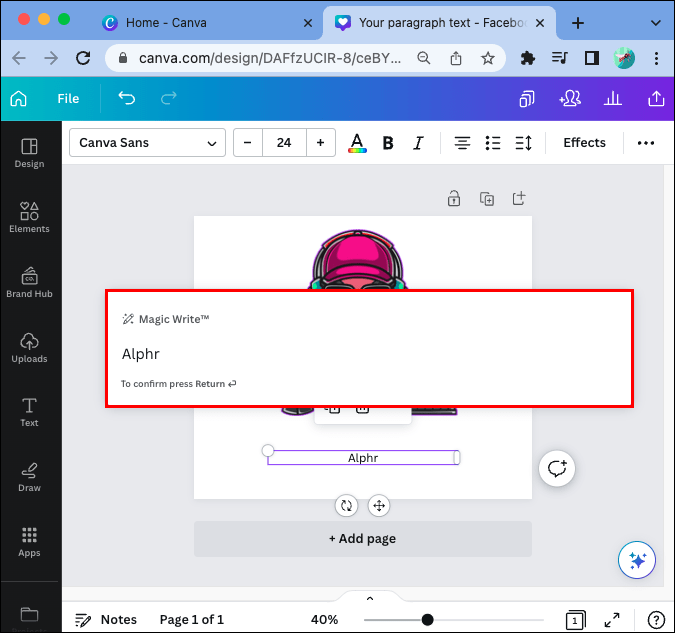Undo the last action
Image resolution: width=675 pixels, height=633 pixels.
point(127,99)
